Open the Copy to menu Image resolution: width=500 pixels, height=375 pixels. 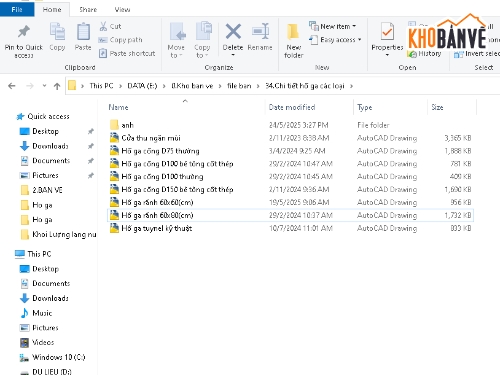tap(202, 40)
